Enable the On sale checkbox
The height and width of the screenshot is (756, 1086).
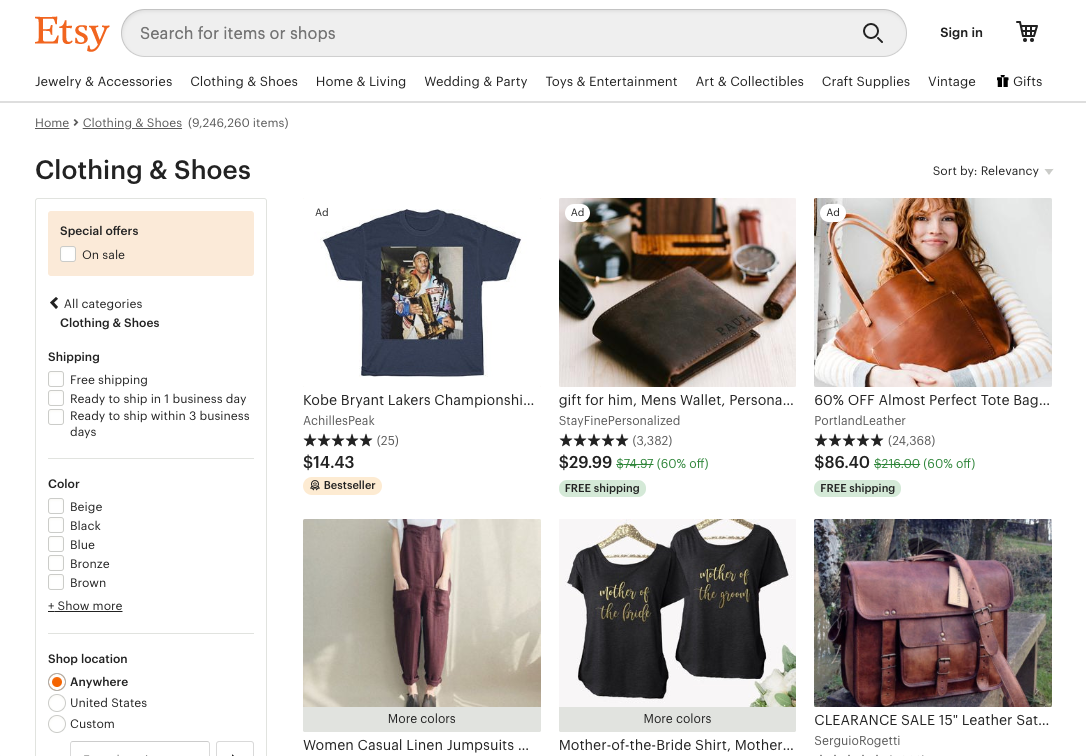tap(68, 254)
